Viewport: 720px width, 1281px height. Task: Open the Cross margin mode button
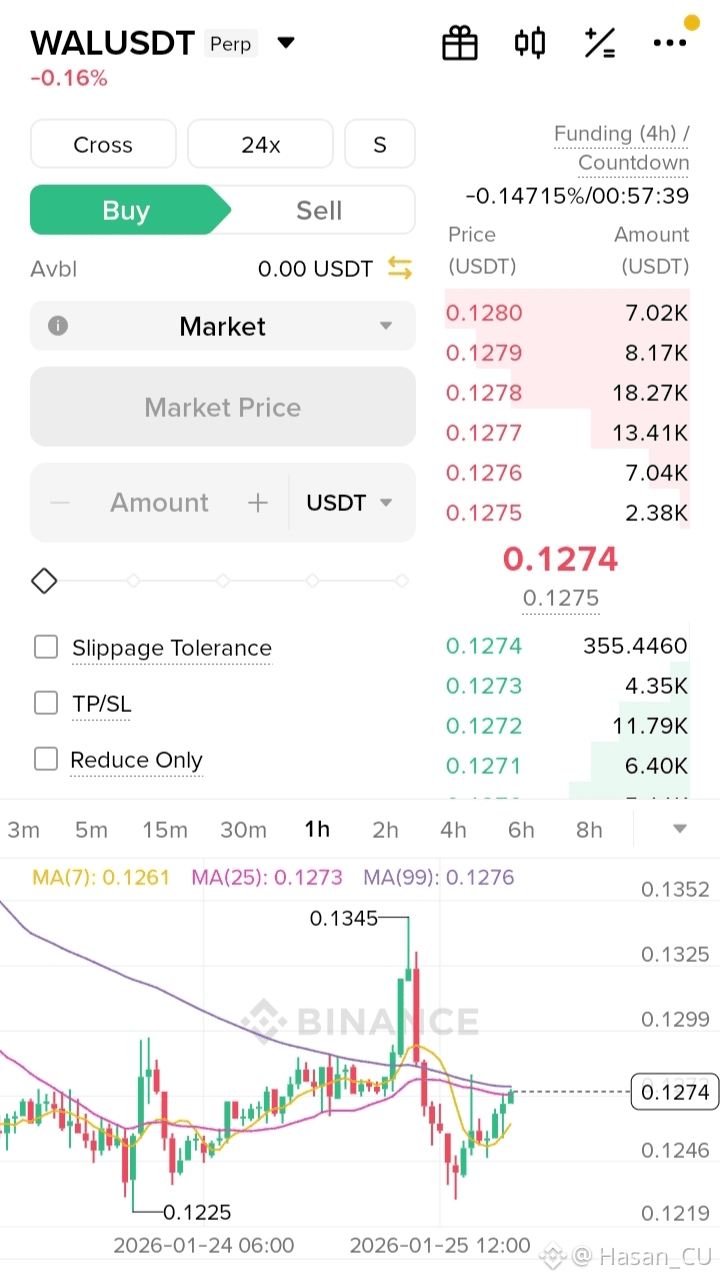pyautogui.click(x=103, y=144)
